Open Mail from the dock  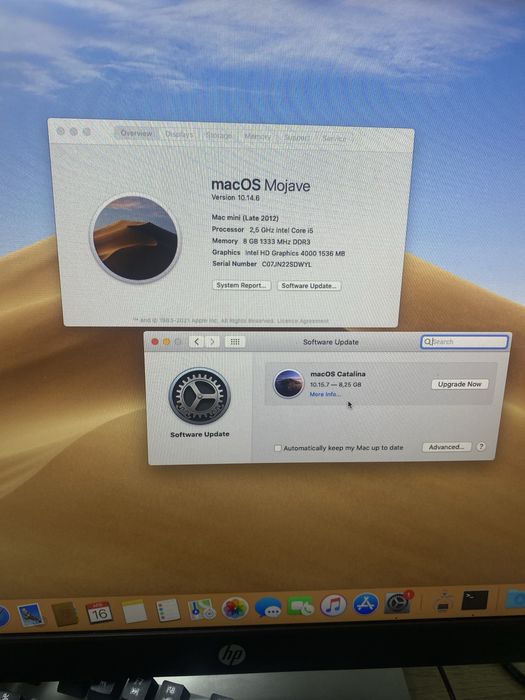coord(31,614)
